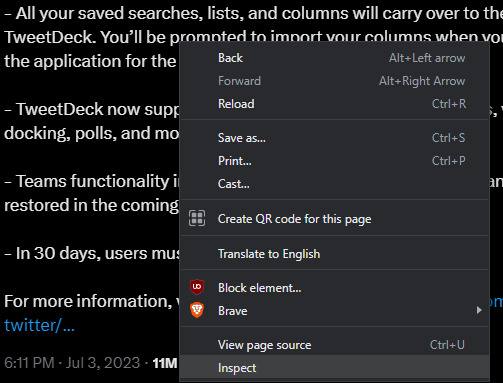503x383 pixels.
Task: Click the Ctrl+U shortcut label
Action: [447, 345]
